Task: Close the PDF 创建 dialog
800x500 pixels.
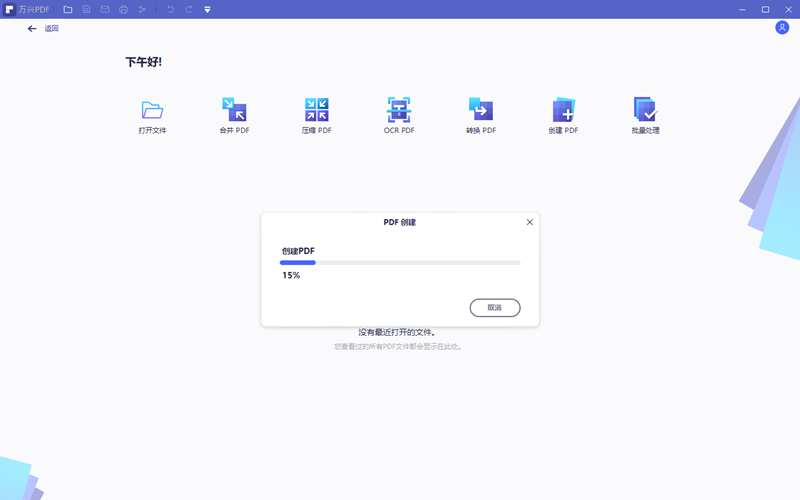Action: (x=529, y=222)
